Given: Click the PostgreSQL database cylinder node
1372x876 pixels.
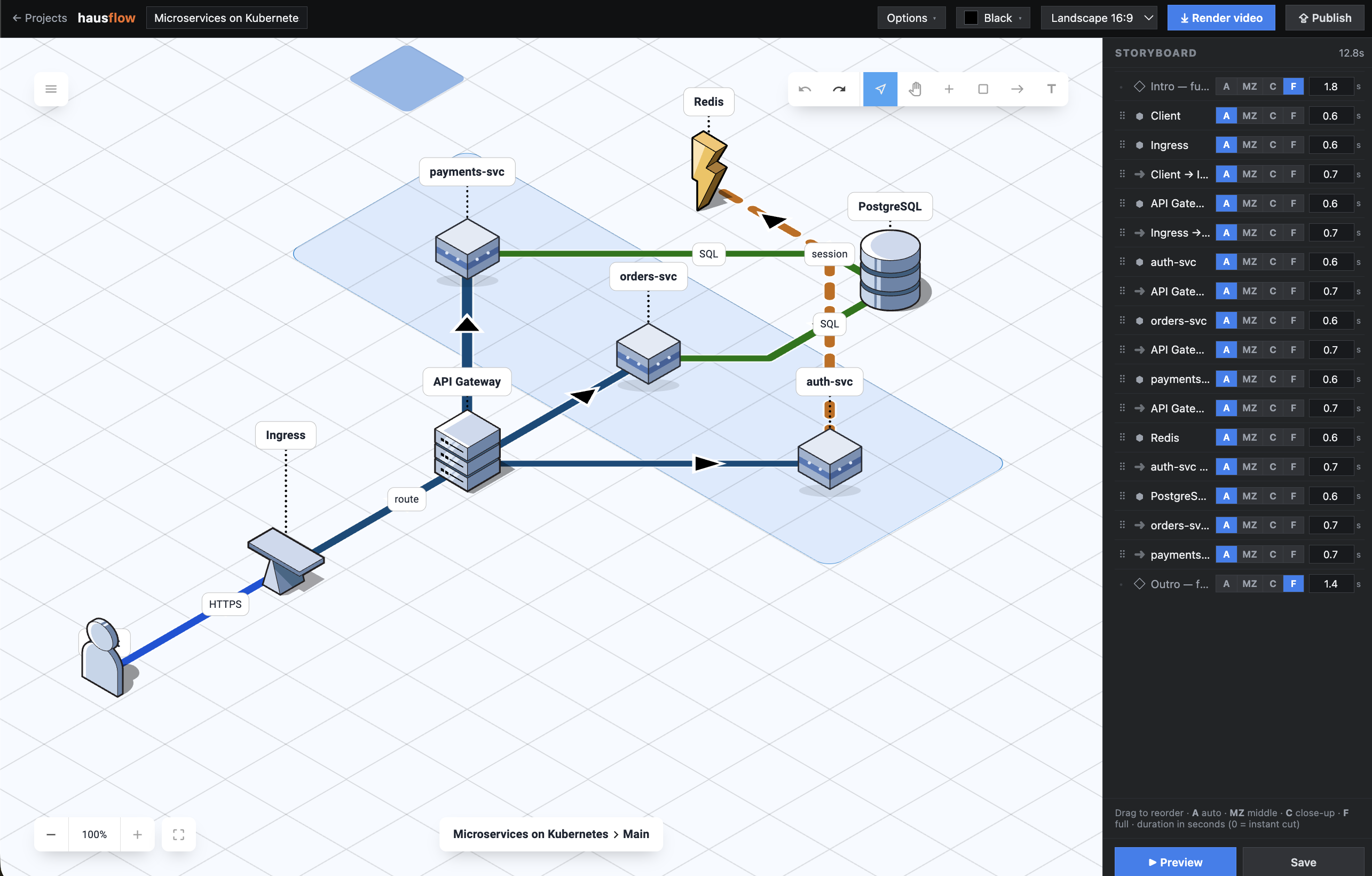Looking at the screenshot, I should [890, 270].
